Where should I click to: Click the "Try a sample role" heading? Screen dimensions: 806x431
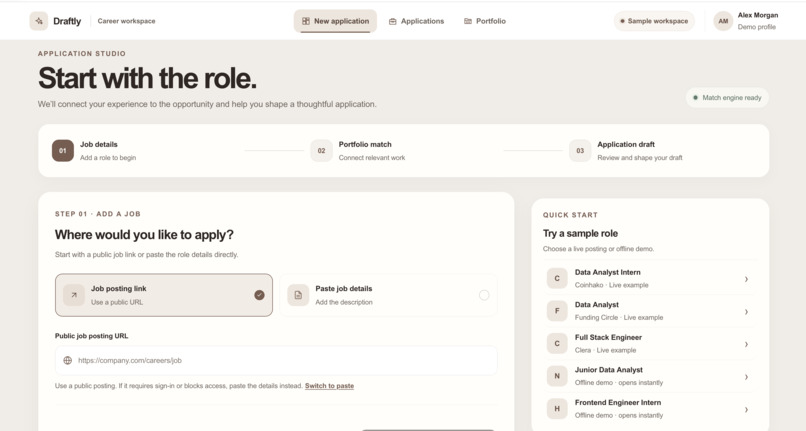(580, 234)
